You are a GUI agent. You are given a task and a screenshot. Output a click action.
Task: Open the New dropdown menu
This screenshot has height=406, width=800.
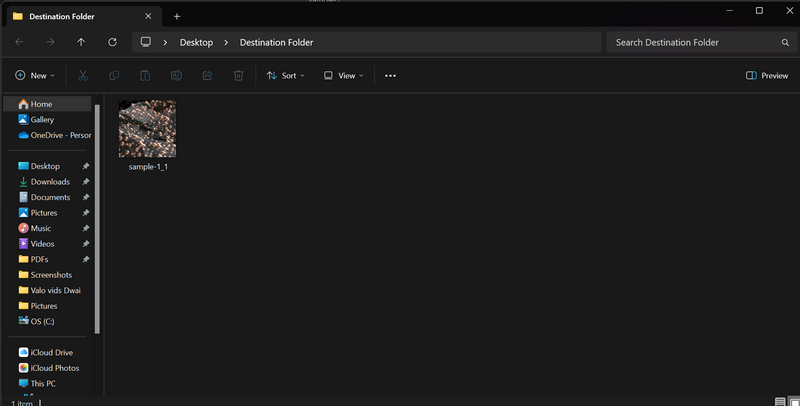pos(35,75)
